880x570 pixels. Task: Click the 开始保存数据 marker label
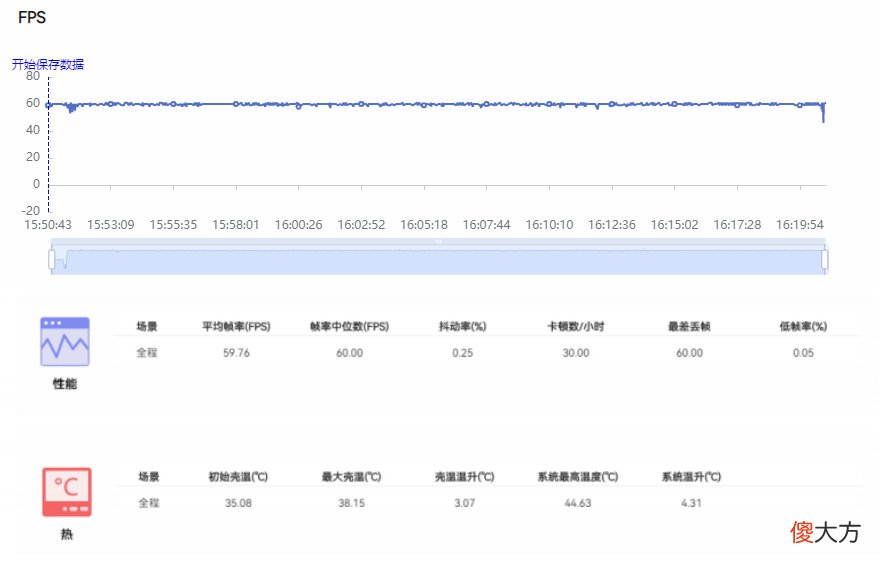click(48, 64)
